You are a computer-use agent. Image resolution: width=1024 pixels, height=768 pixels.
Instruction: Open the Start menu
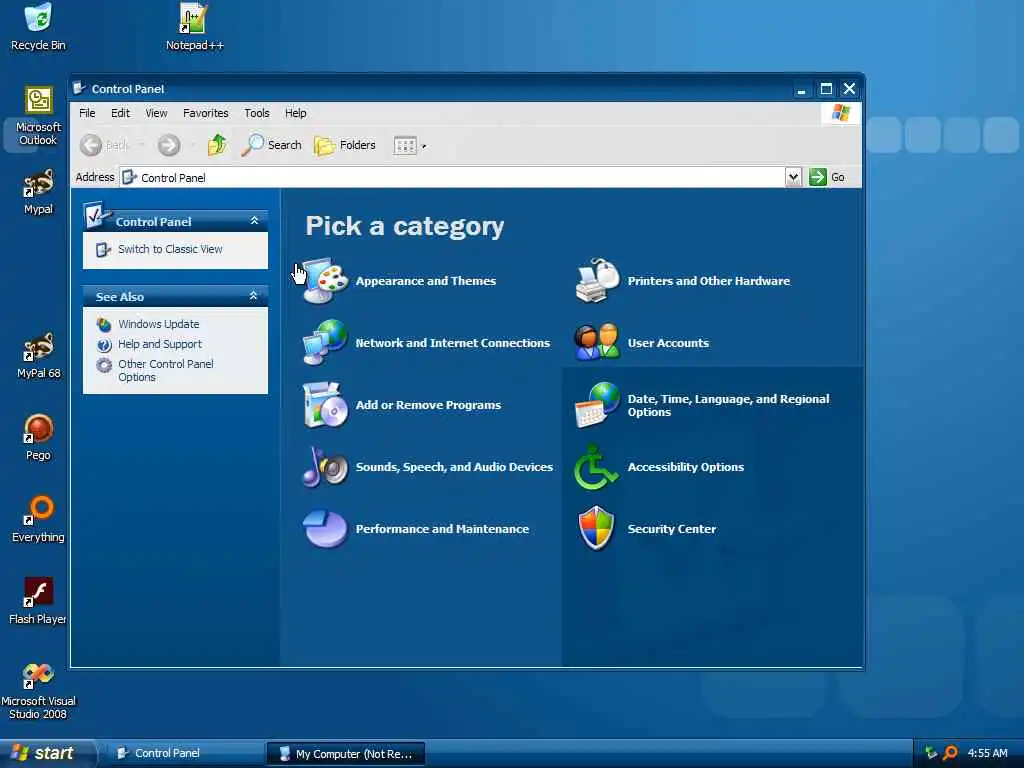click(46, 754)
